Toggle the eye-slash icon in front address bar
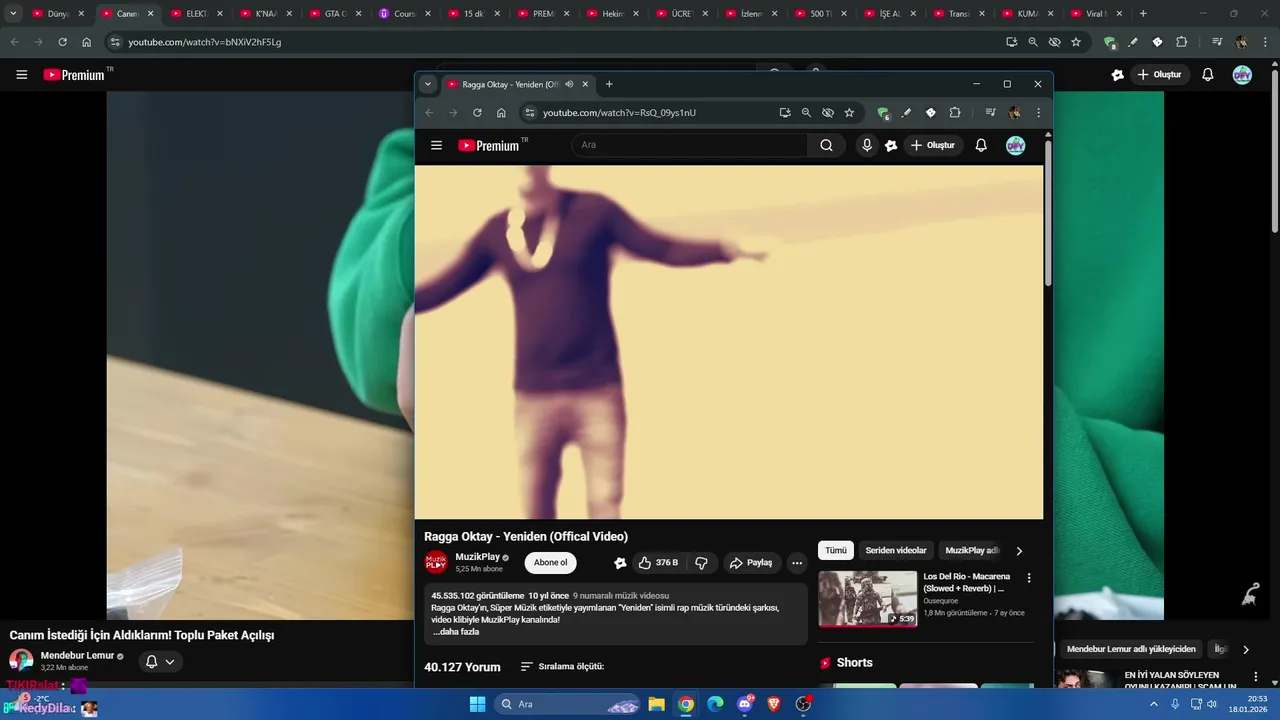The height and width of the screenshot is (720, 1280). tap(827, 113)
